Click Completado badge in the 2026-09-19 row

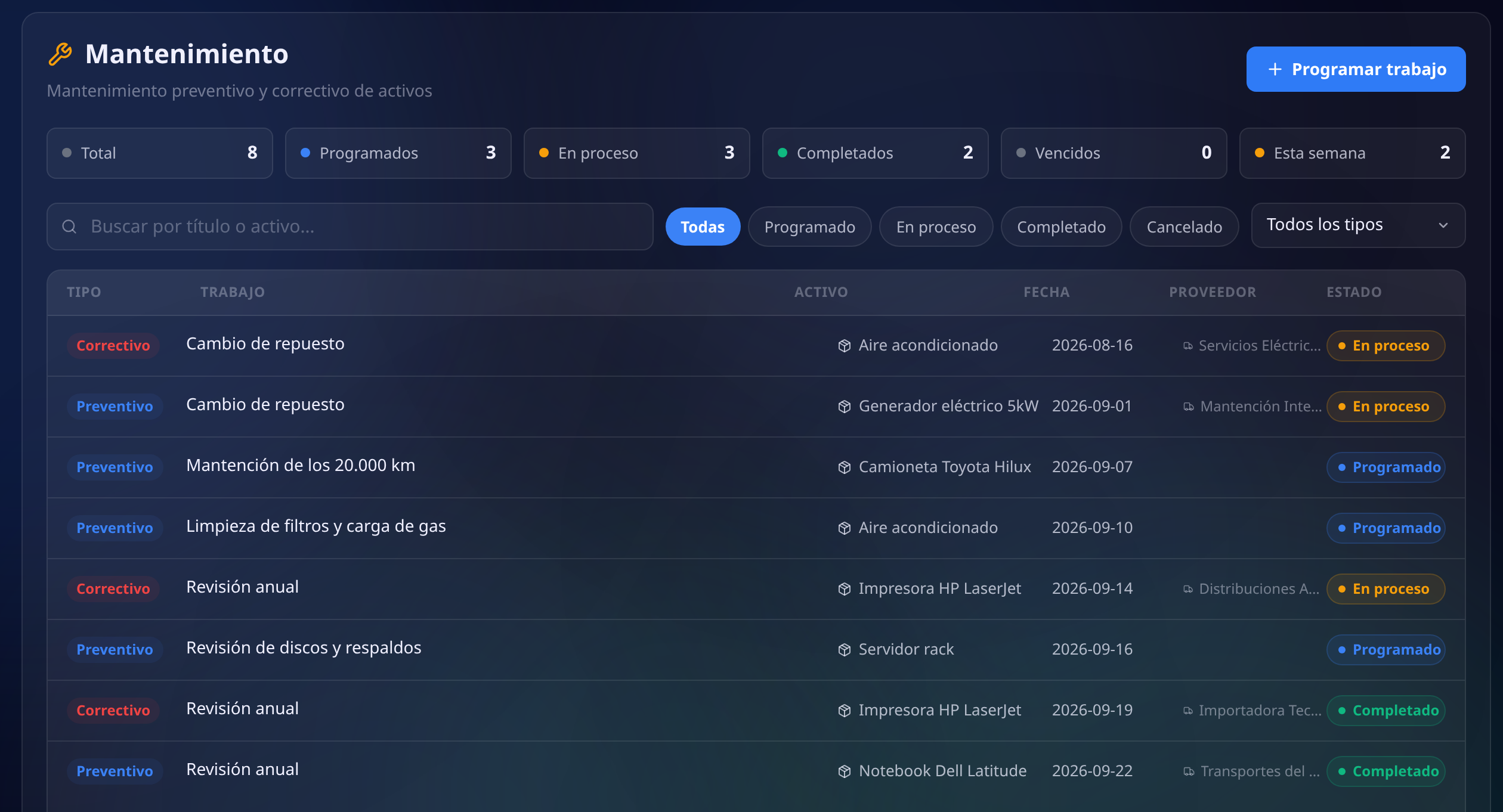point(1386,711)
